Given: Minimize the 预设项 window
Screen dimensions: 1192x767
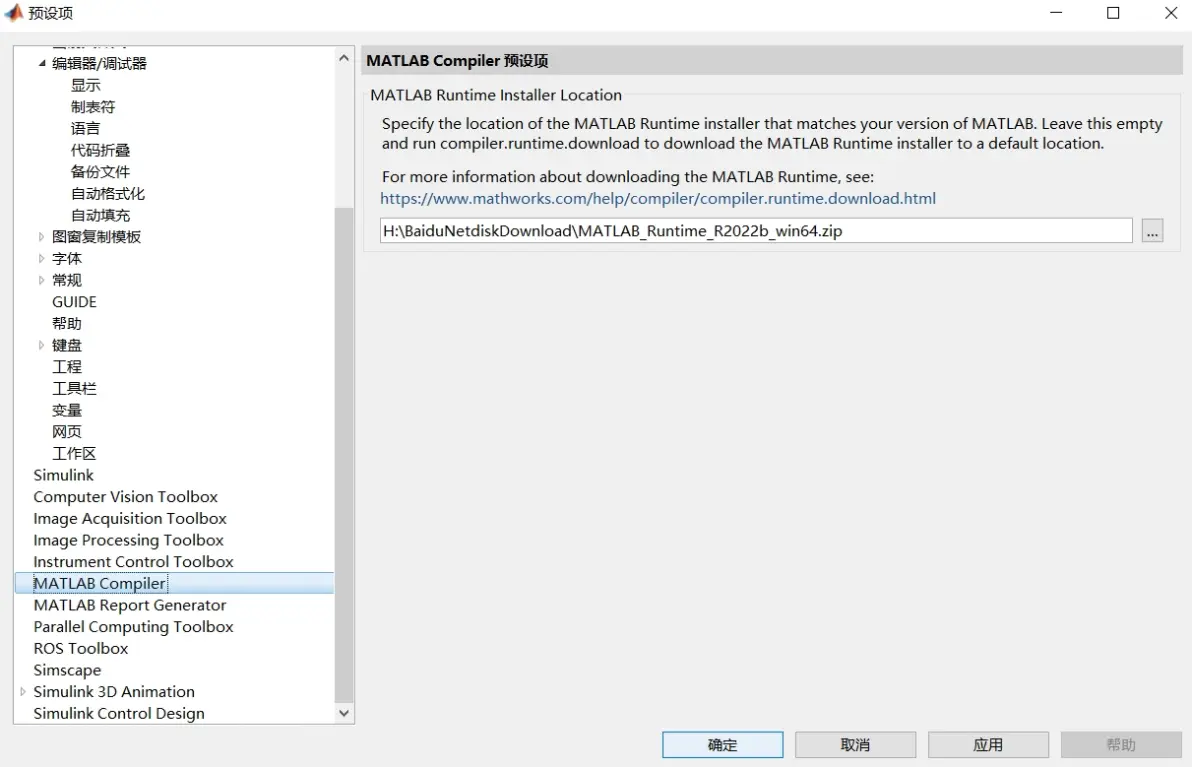Looking at the screenshot, I should pyautogui.click(x=1056, y=13).
